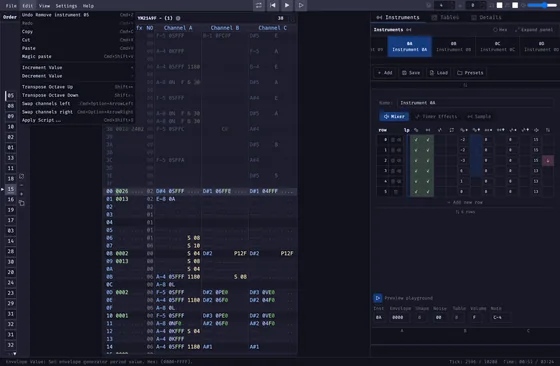Toggle the first green checkmark in mixer row 0
560x366 pixels.
coord(416,140)
